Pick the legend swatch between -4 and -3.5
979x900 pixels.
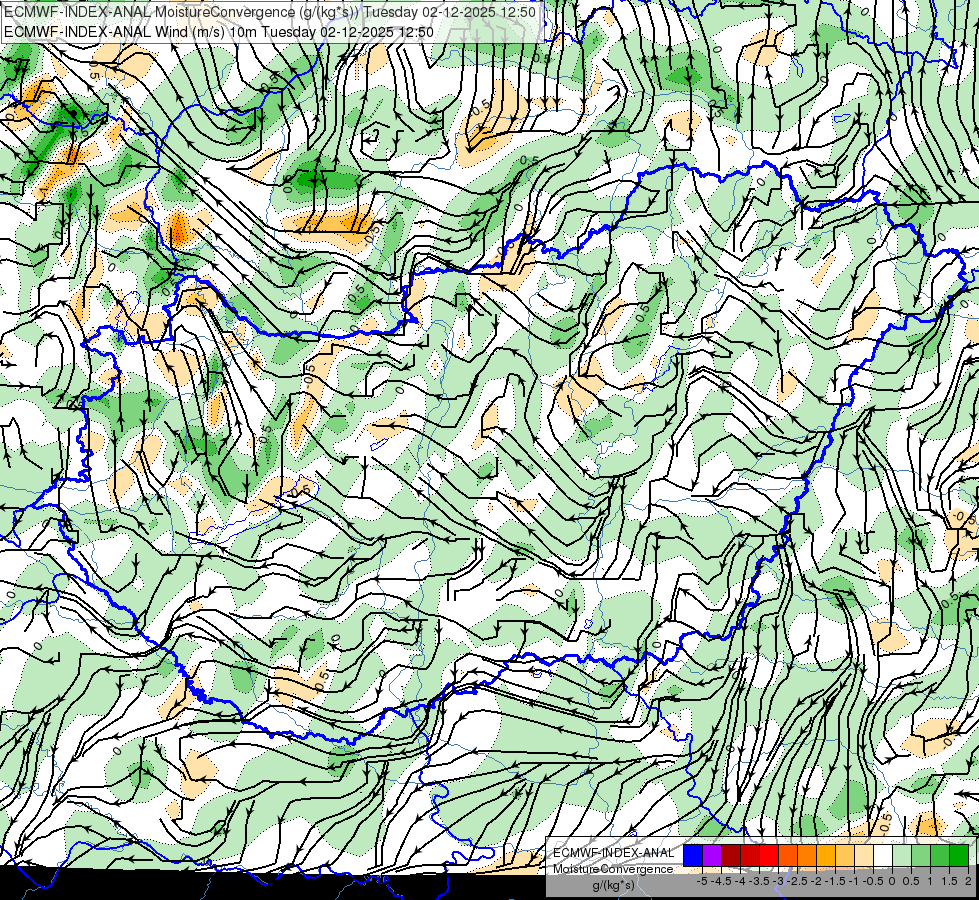[750, 855]
